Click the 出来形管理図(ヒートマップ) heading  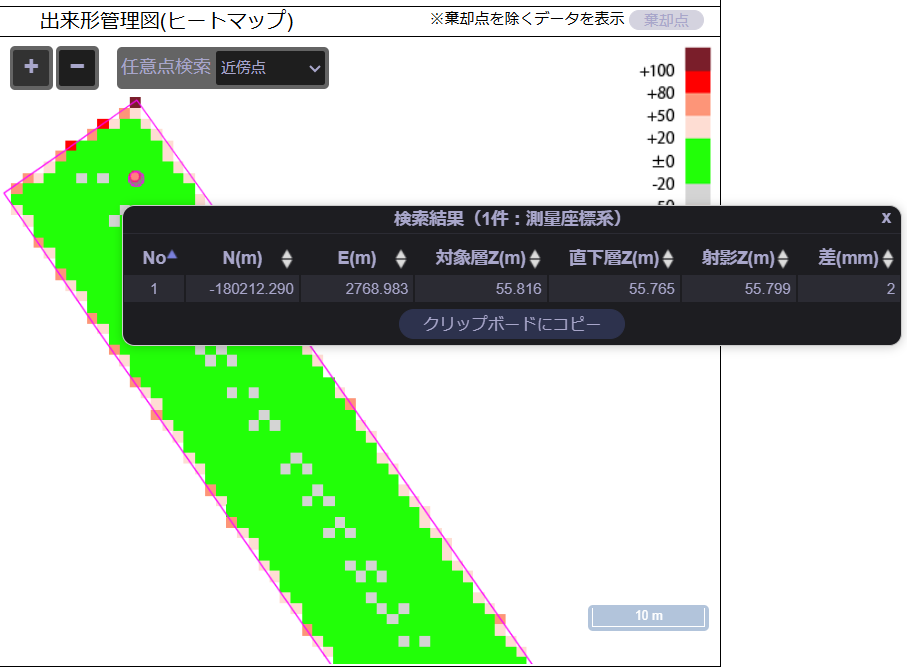(167, 21)
